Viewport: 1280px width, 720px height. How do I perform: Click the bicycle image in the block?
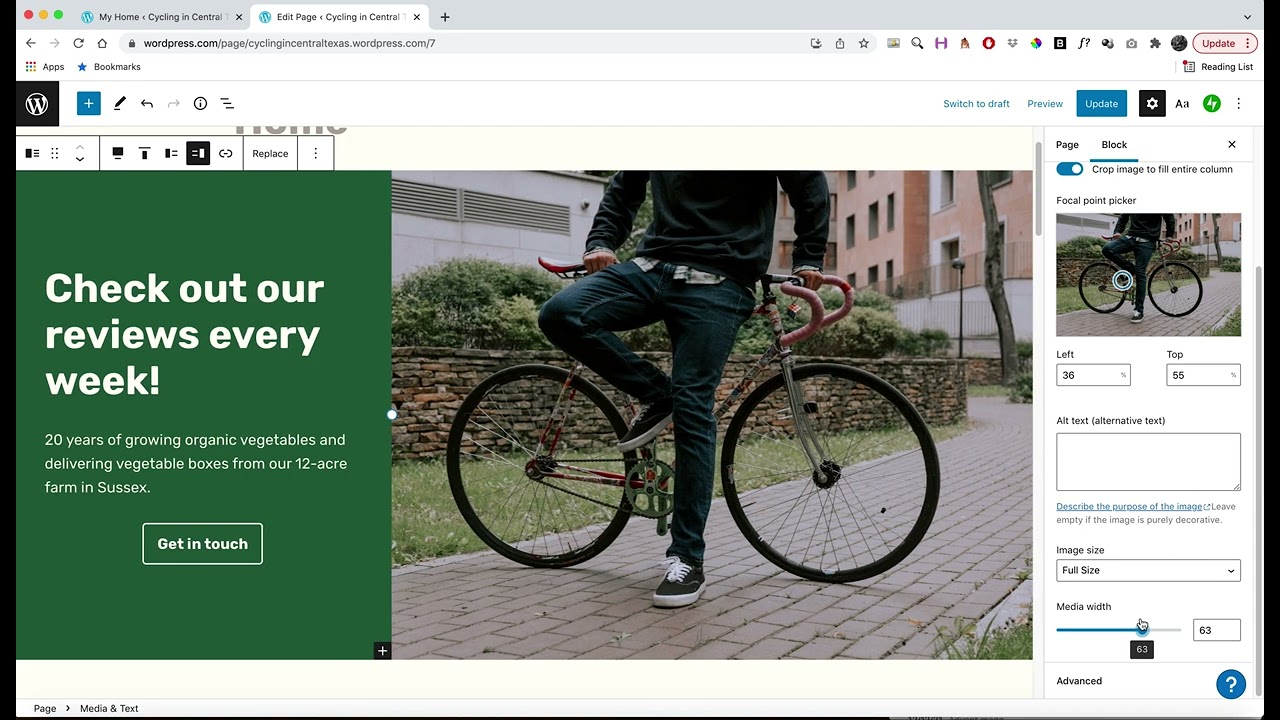click(x=712, y=415)
